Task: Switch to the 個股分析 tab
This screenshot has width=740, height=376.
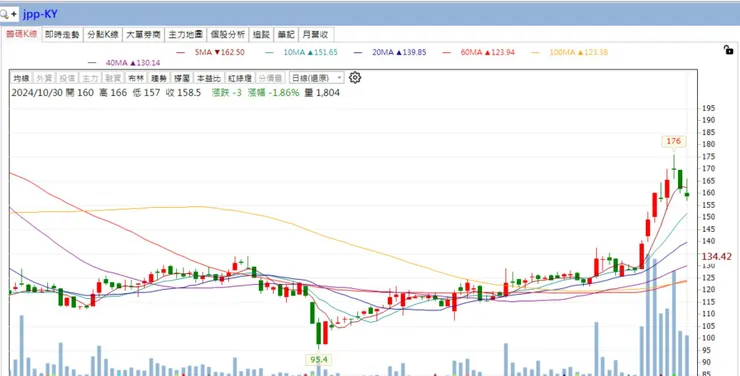Action: tap(227, 34)
